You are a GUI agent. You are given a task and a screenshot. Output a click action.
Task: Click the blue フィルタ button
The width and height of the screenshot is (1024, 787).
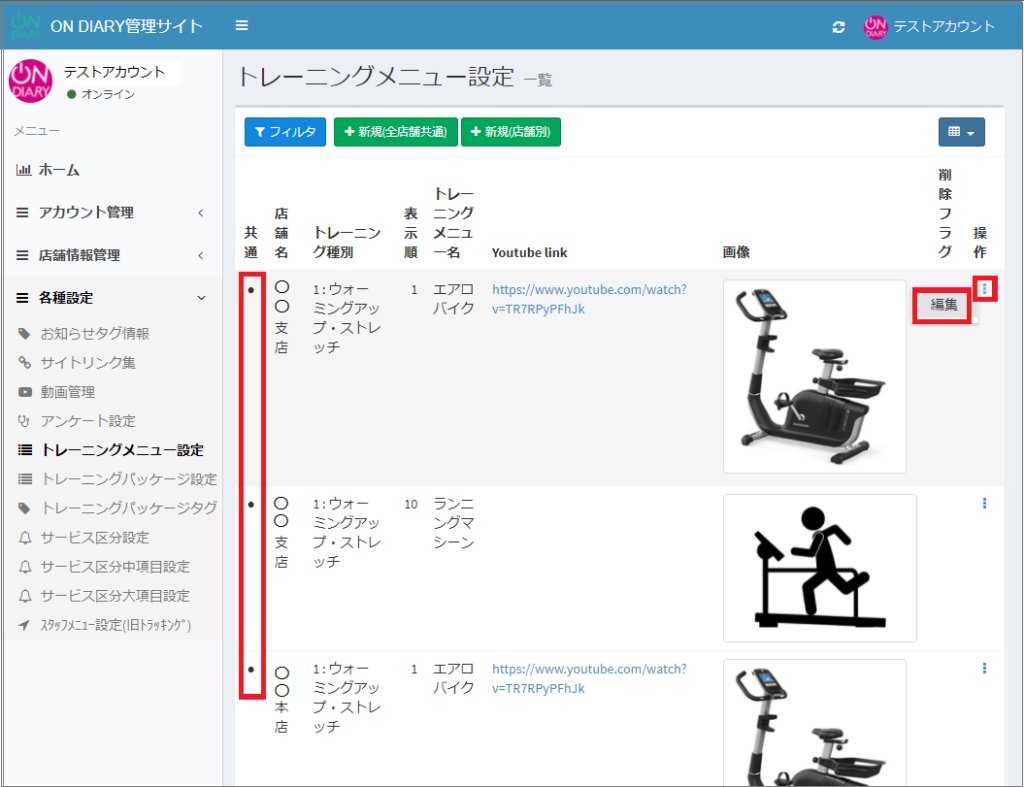285,132
